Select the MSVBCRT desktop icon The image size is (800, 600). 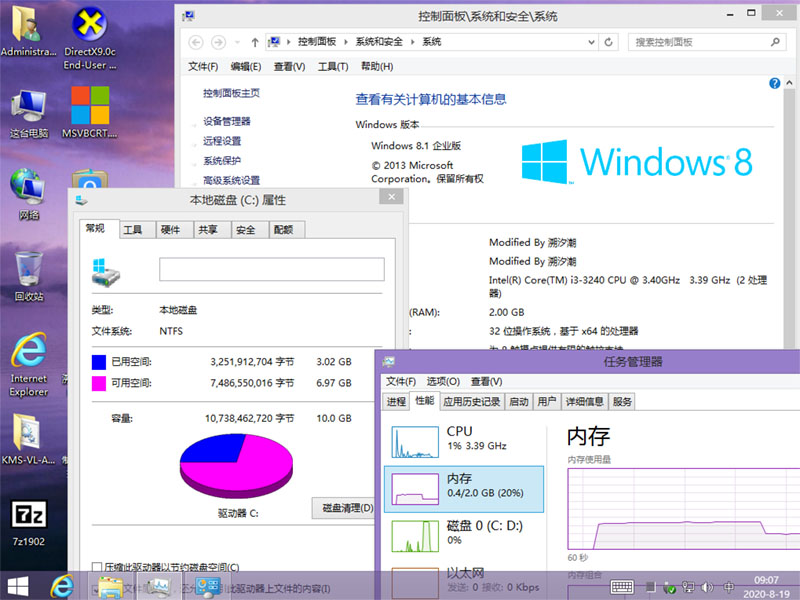coord(90,112)
